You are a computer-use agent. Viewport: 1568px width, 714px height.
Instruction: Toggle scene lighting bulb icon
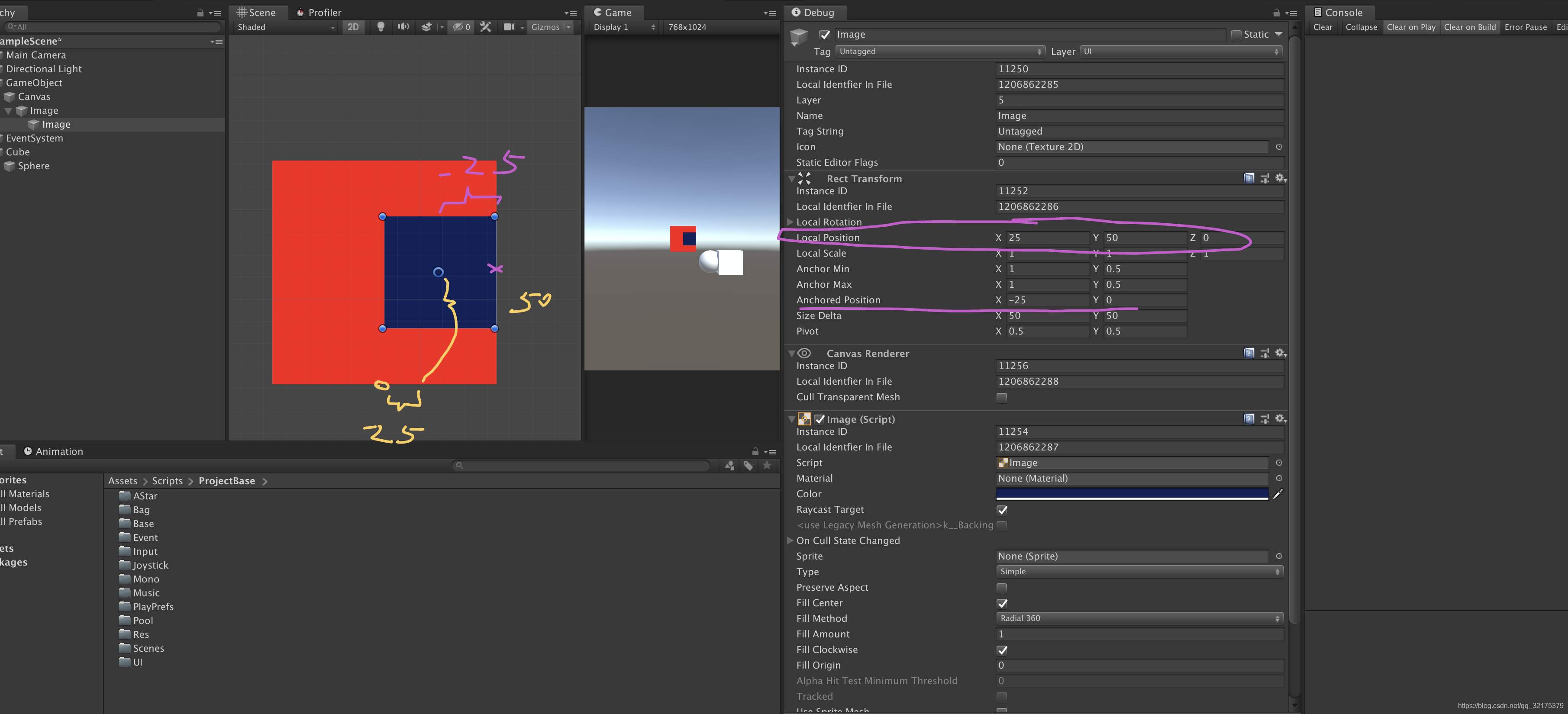coord(381,27)
